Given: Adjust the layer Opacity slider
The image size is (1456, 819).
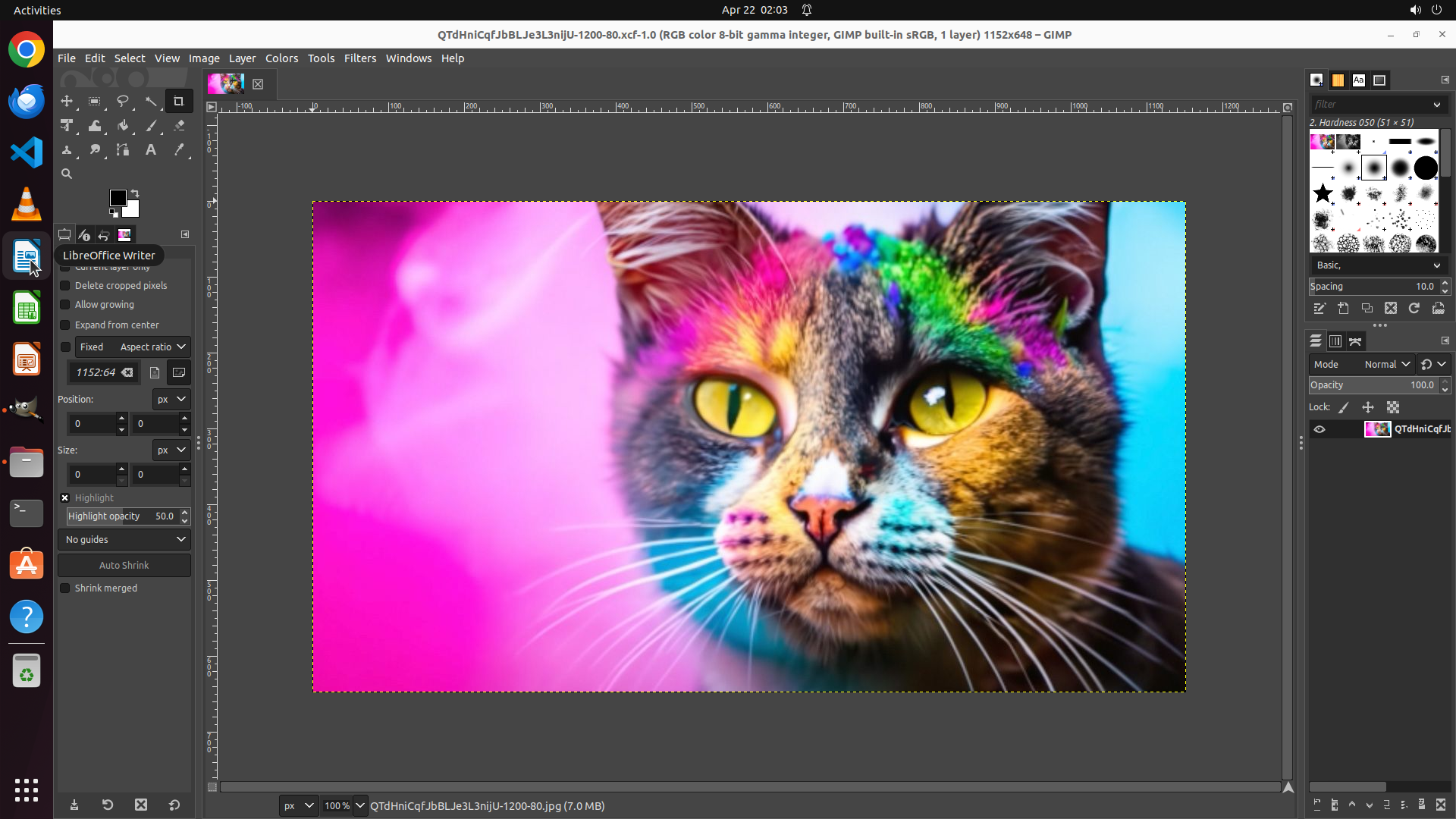Looking at the screenshot, I should pos(1373,385).
